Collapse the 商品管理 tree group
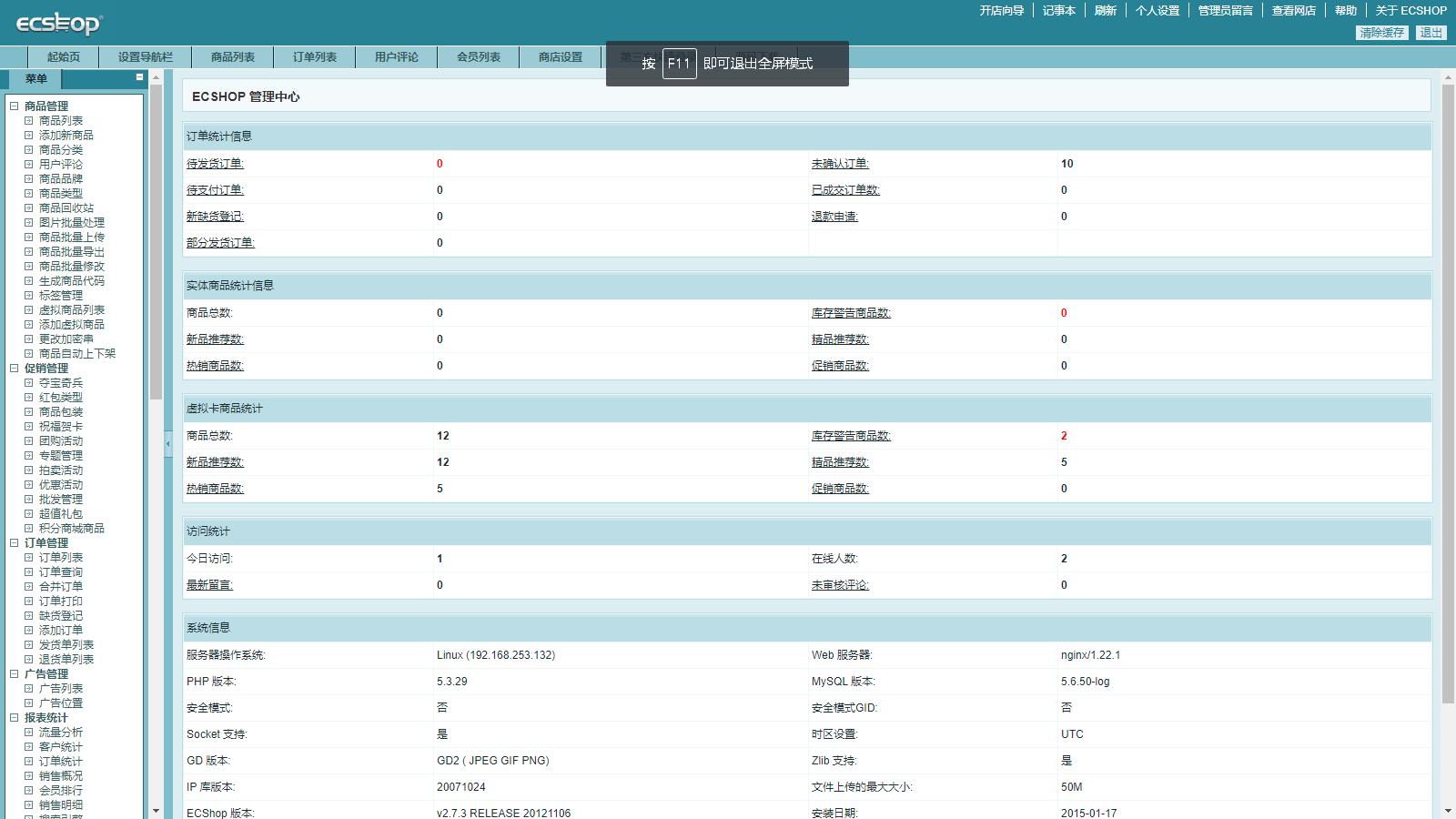The width and height of the screenshot is (1456, 819). click(15, 106)
